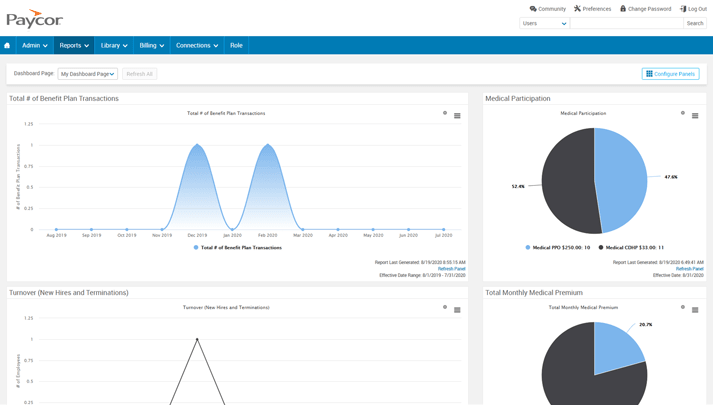713x405 pixels.
Task: Expand the Admin menu
Action: pyautogui.click(x=35, y=45)
